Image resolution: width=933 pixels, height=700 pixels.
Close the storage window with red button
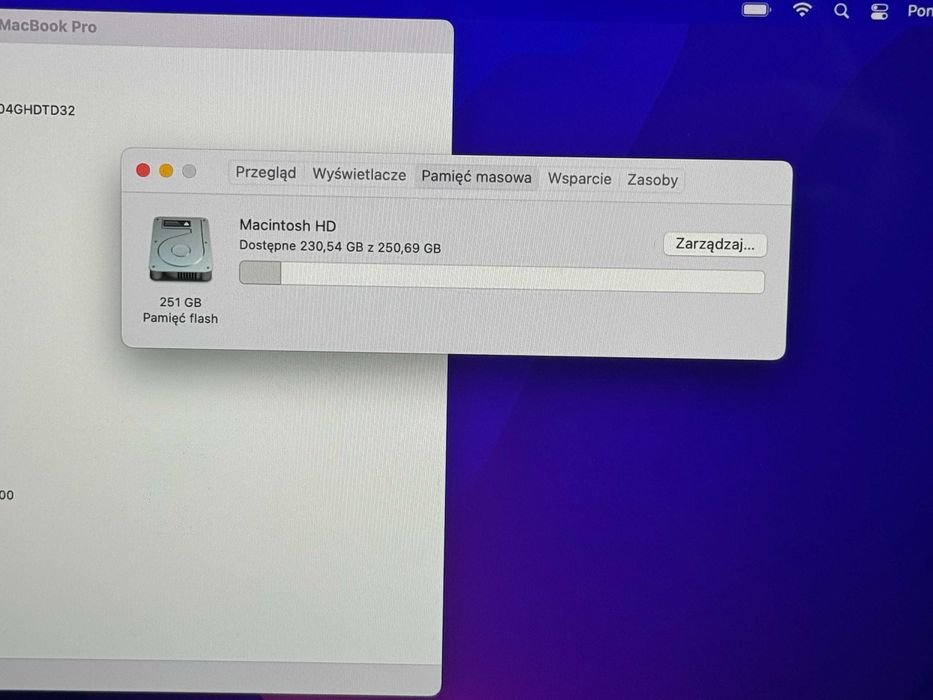[x=143, y=170]
